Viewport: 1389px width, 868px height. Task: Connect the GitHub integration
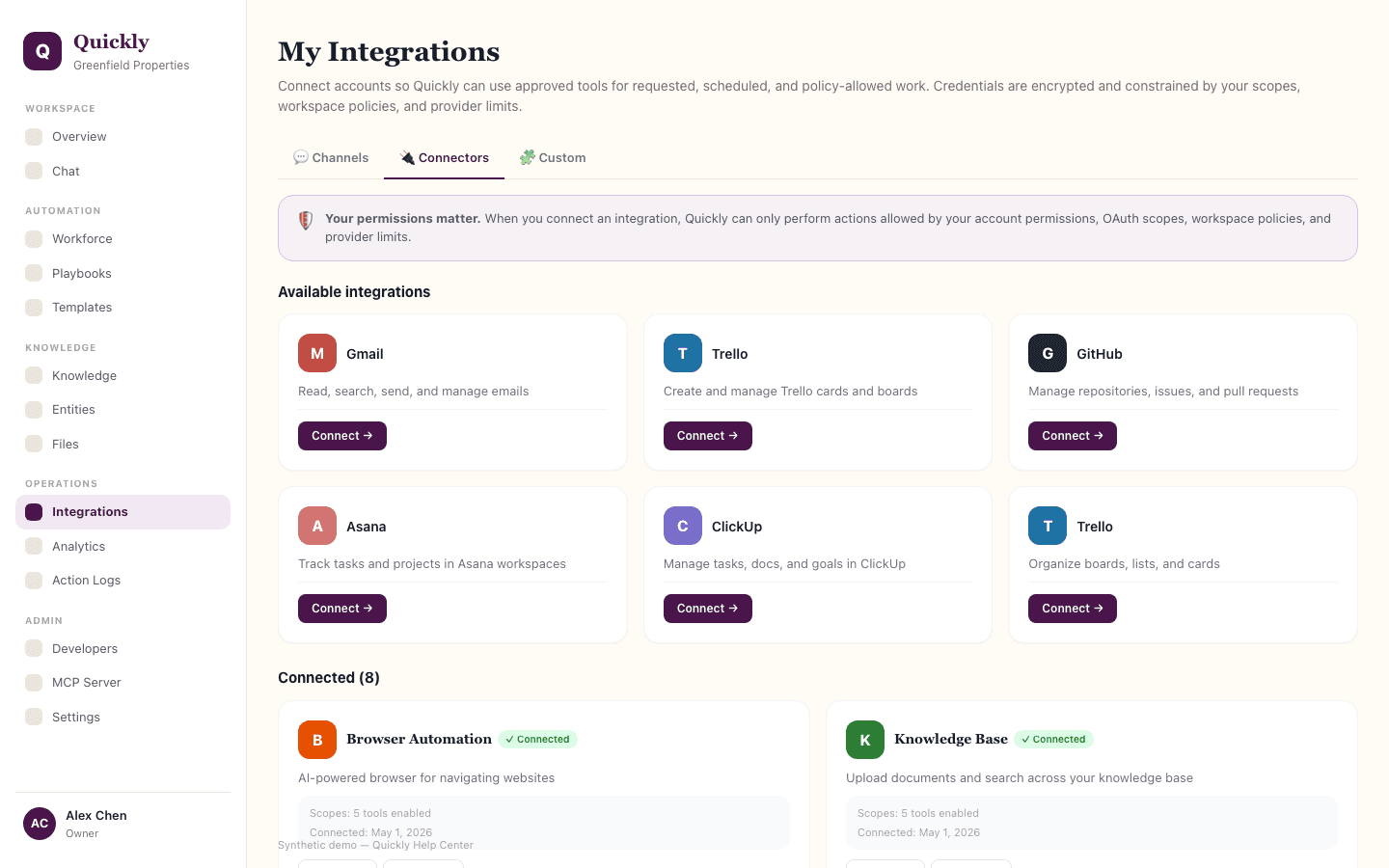click(x=1073, y=436)
